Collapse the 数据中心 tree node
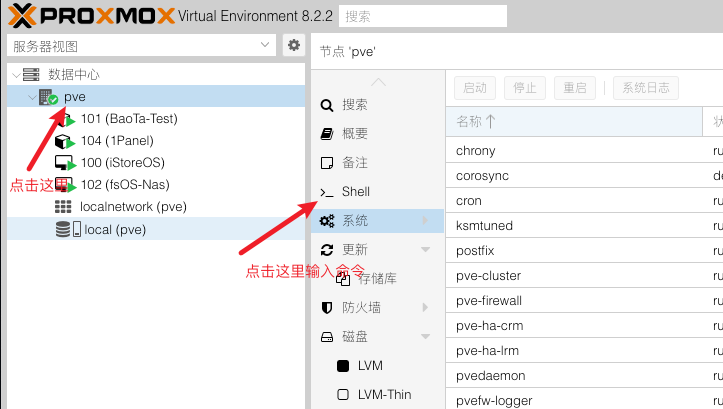The width and height of the screenshot is (723, 409). [x=16, y=75]
